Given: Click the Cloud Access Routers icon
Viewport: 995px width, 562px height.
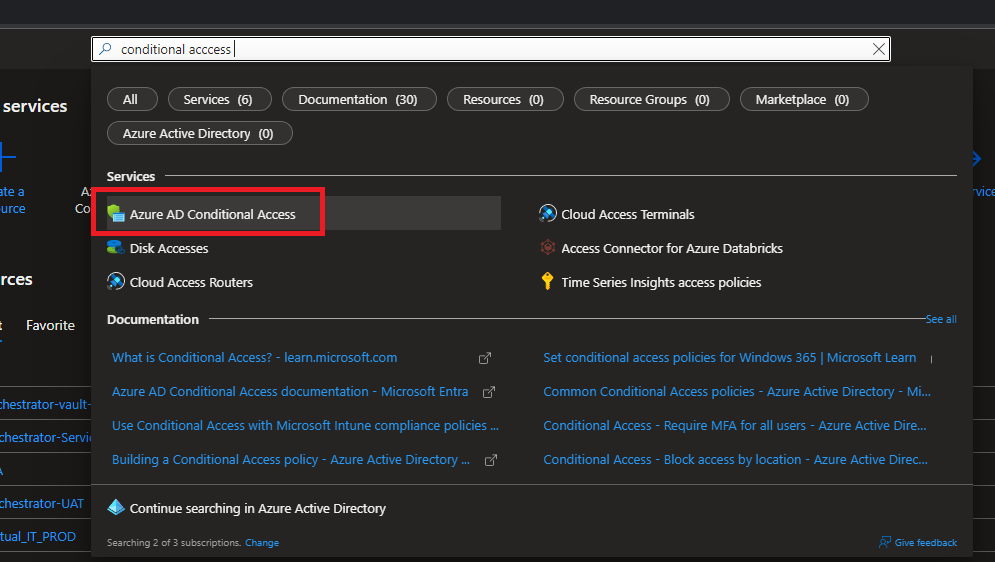Looking at the screenshot, I should (116, 281).
